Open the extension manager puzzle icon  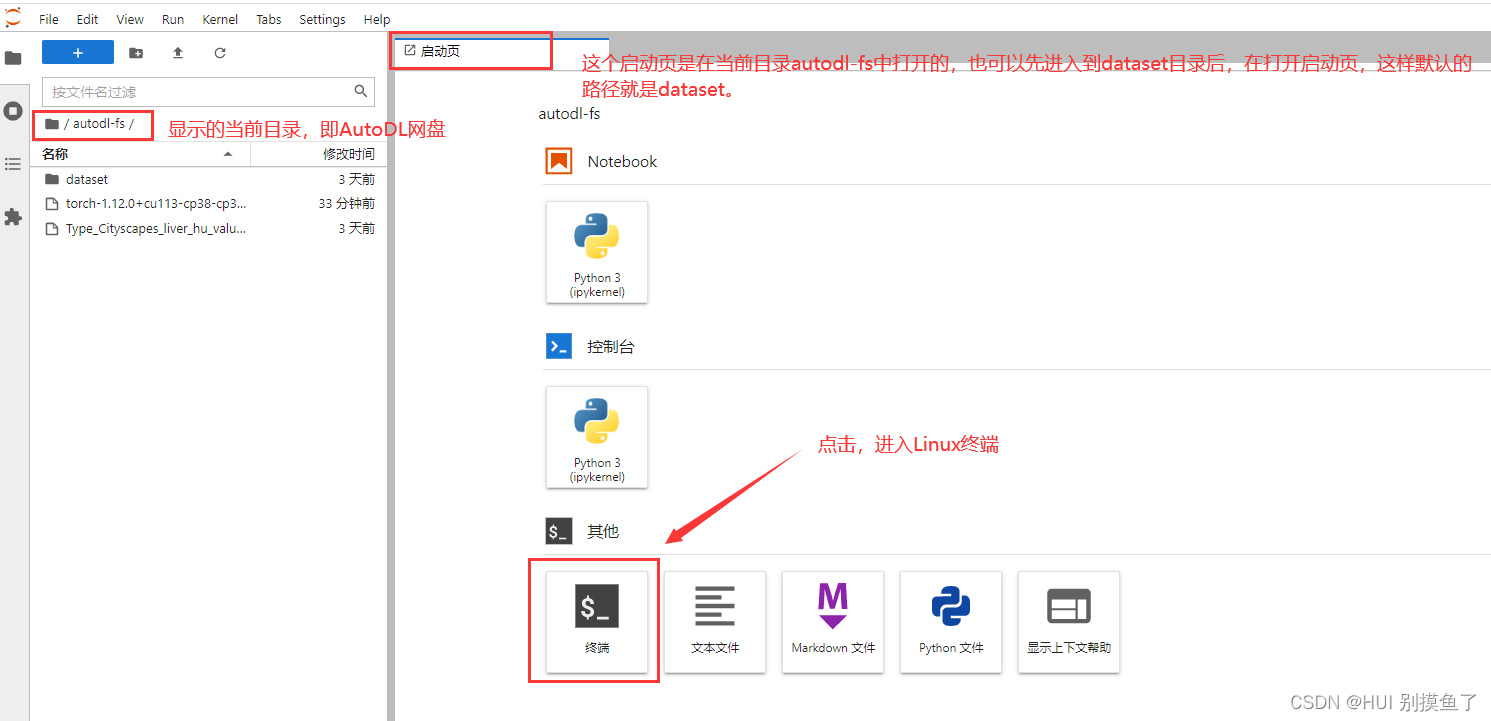13,216
